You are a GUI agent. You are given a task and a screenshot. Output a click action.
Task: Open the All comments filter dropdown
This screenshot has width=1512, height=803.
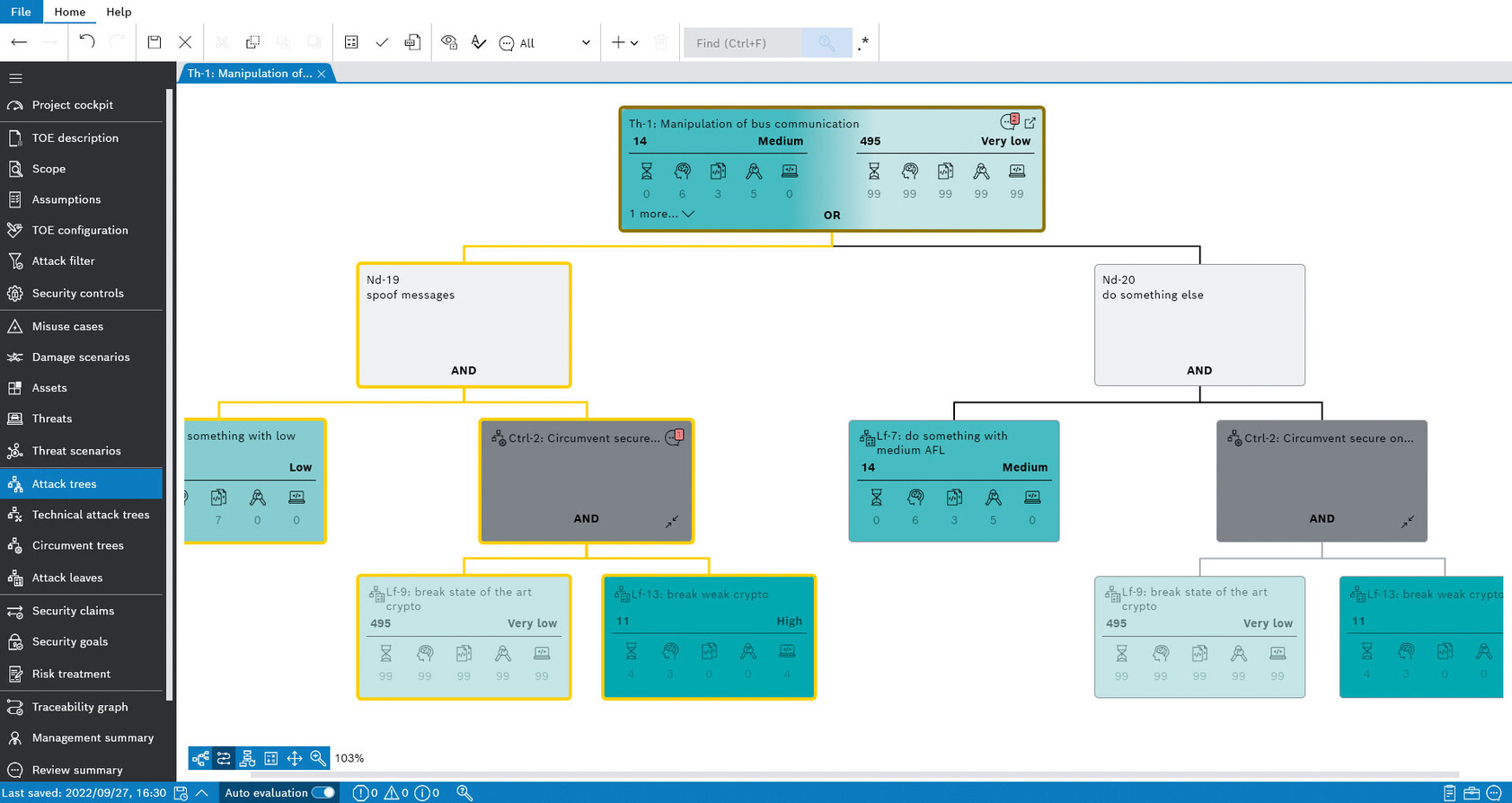point(545,43)
